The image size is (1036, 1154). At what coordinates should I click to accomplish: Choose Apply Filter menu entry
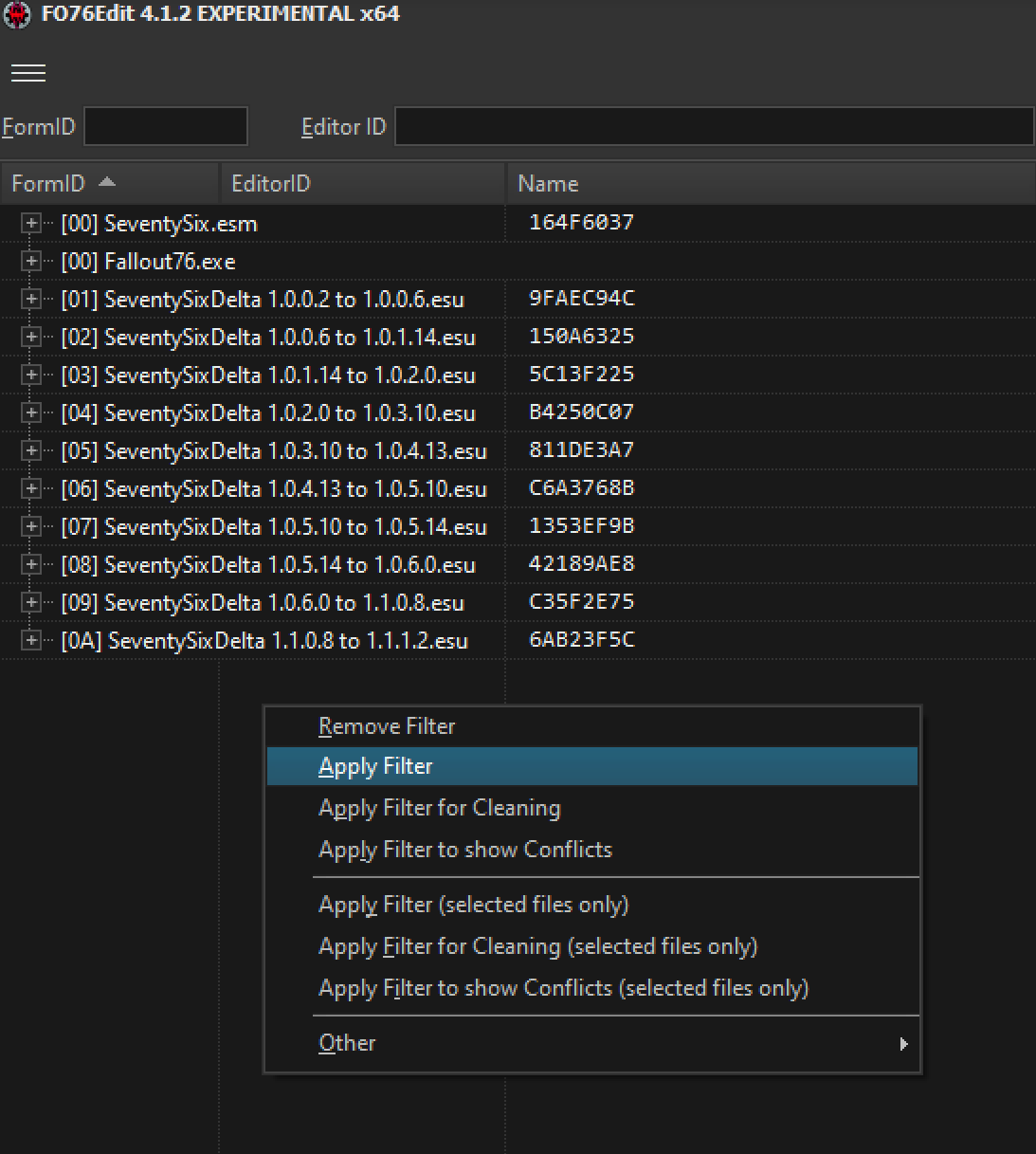click(592, 766)
